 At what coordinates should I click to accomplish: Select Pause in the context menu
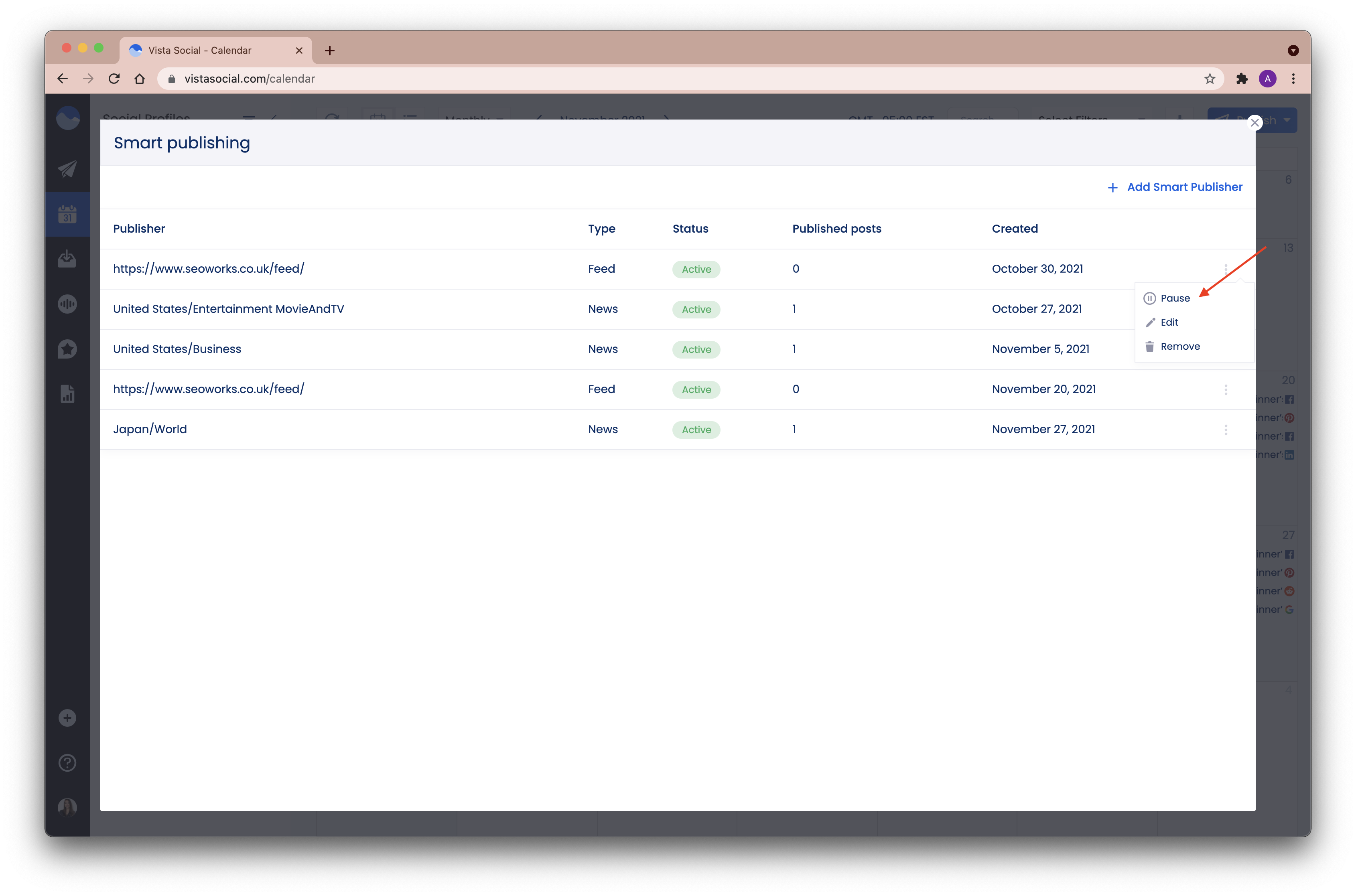(x=1167, y=298)
